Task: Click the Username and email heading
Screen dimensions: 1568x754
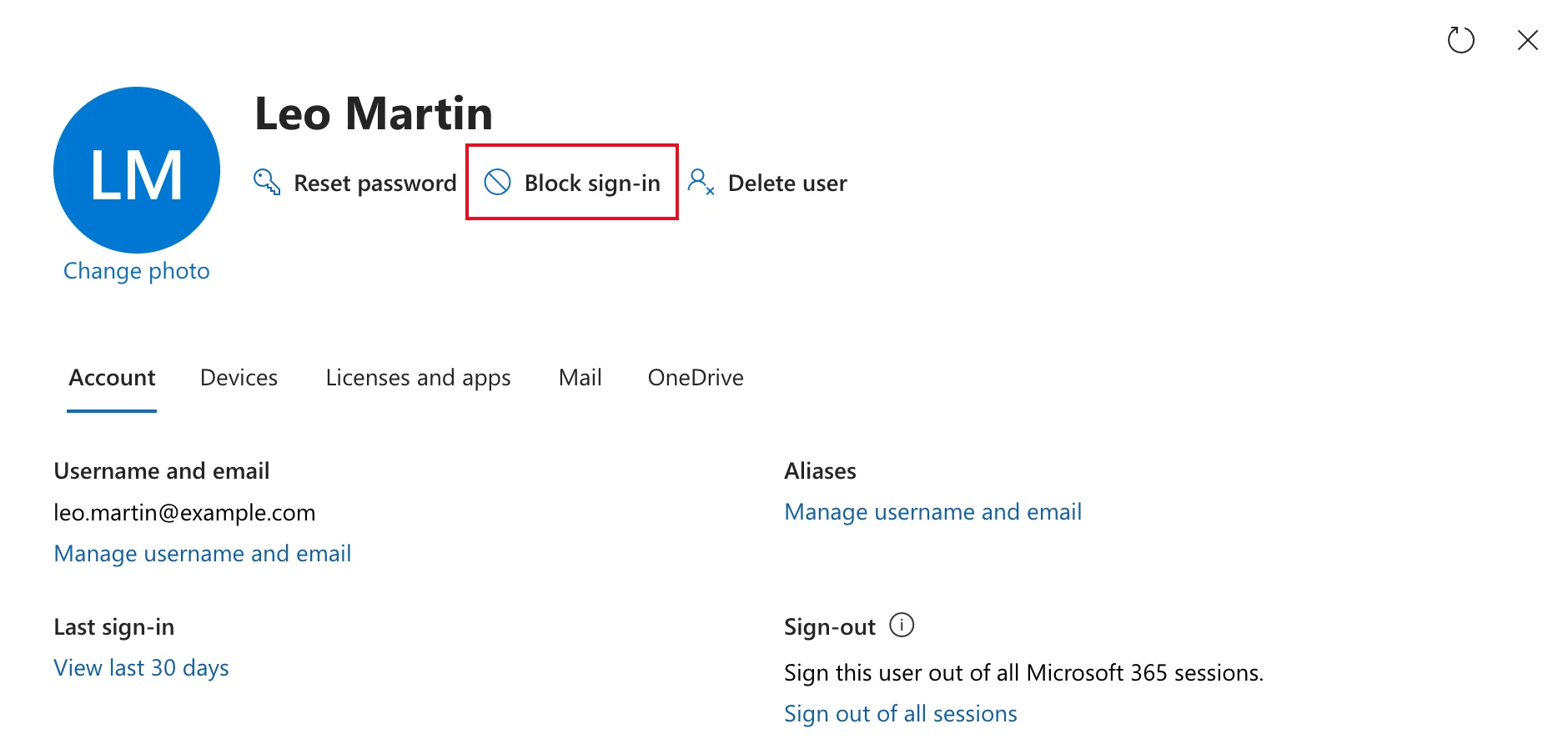Action: pyautogui.click(x=162, y=471)
